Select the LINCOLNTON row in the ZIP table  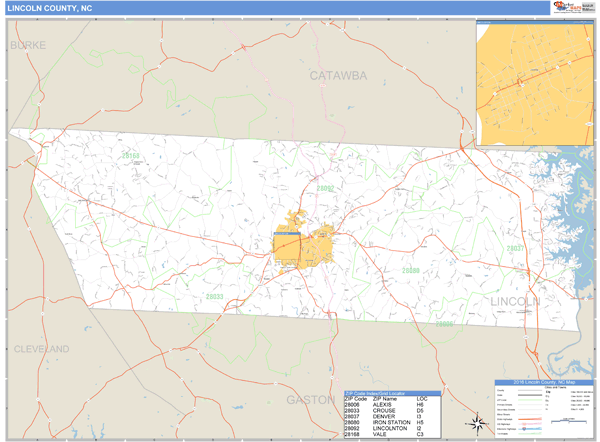click(390, 429)
